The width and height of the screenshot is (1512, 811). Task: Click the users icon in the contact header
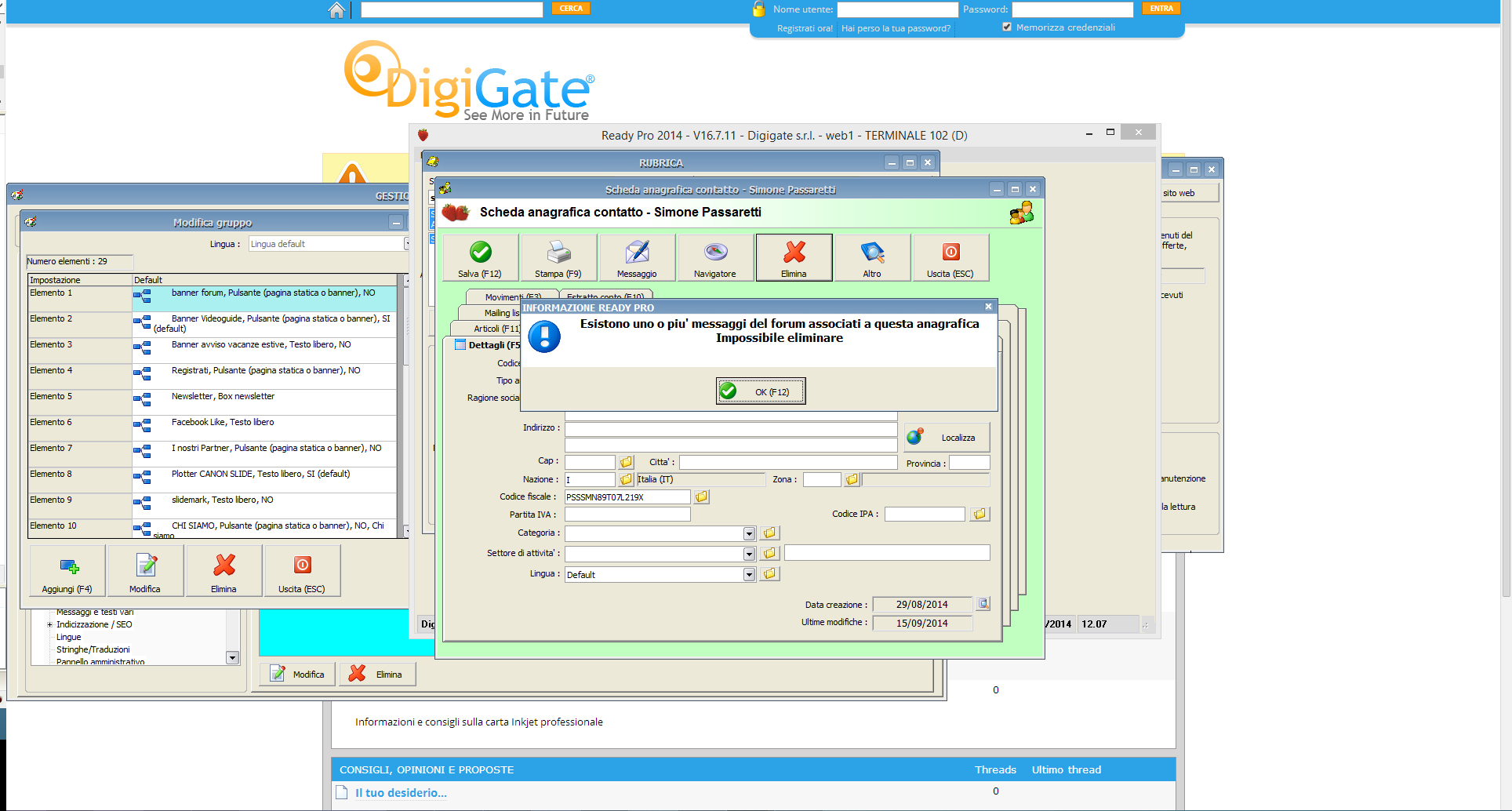click(x=1022, y=213)
